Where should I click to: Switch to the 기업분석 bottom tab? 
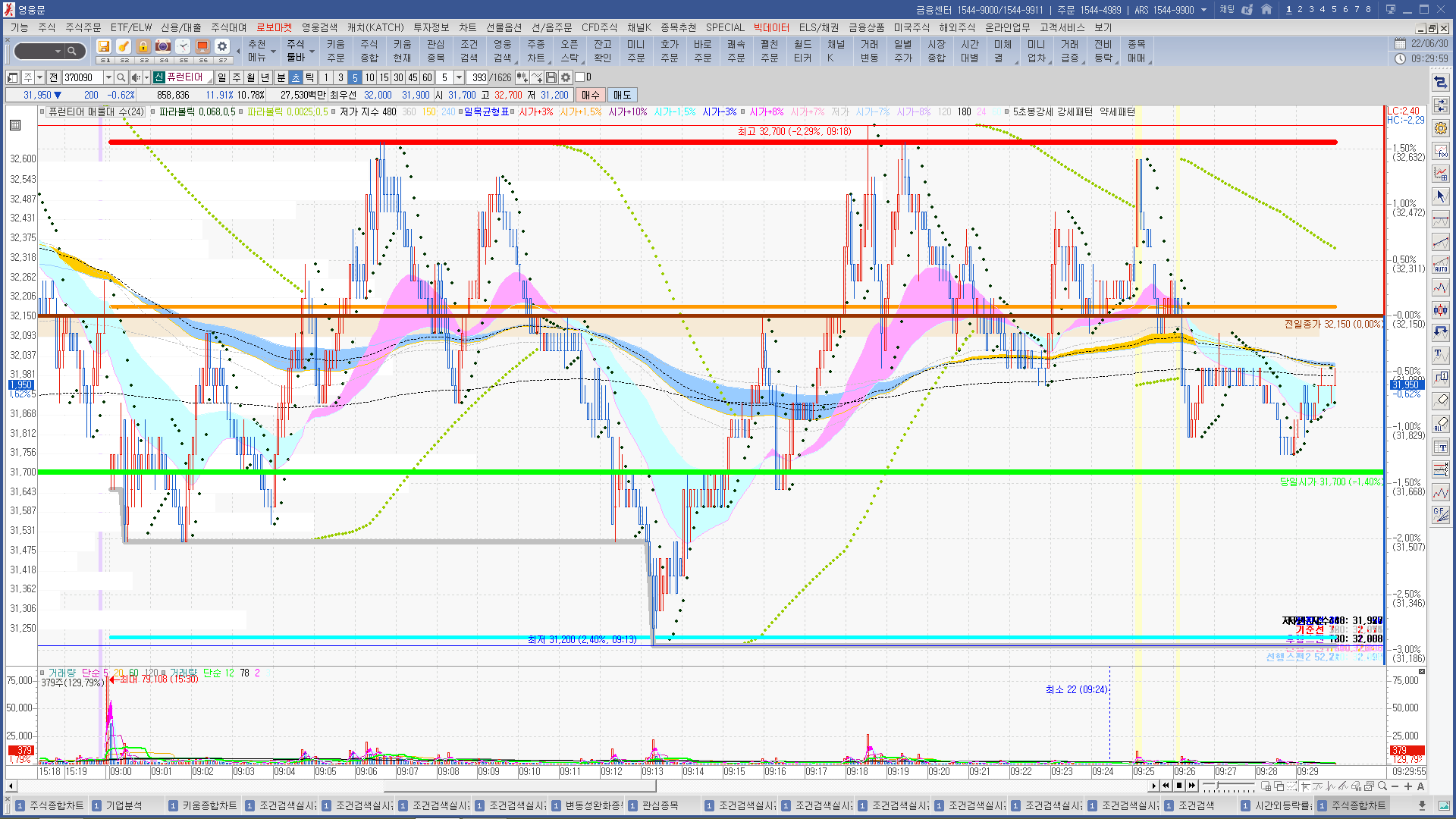[124, 805]
